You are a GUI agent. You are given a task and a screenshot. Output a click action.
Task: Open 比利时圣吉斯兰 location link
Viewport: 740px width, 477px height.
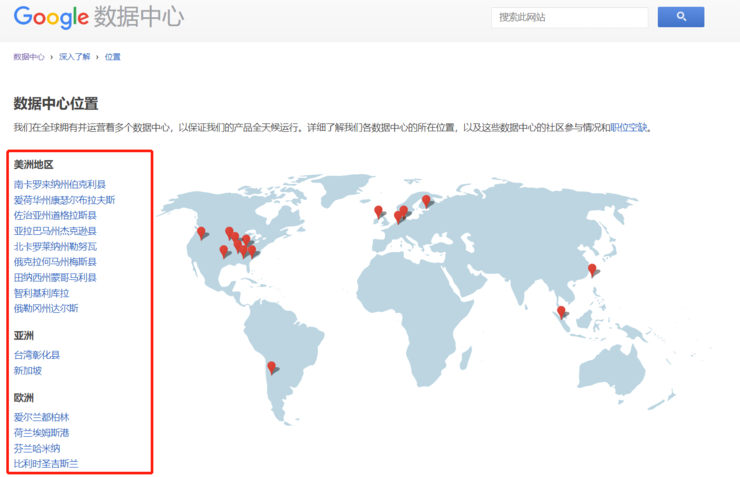pyautogui.click(x=46, y=464)
